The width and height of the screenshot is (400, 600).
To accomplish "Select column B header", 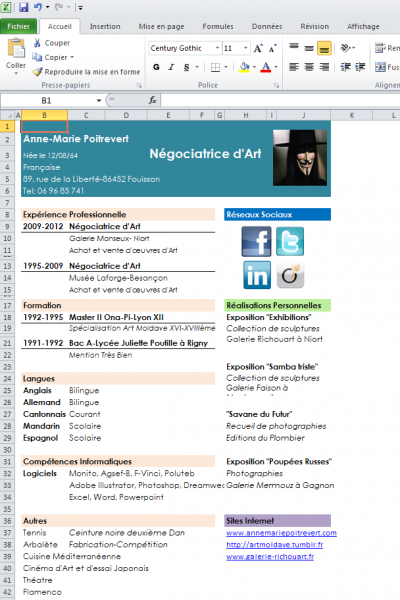I will pos(44,115).
